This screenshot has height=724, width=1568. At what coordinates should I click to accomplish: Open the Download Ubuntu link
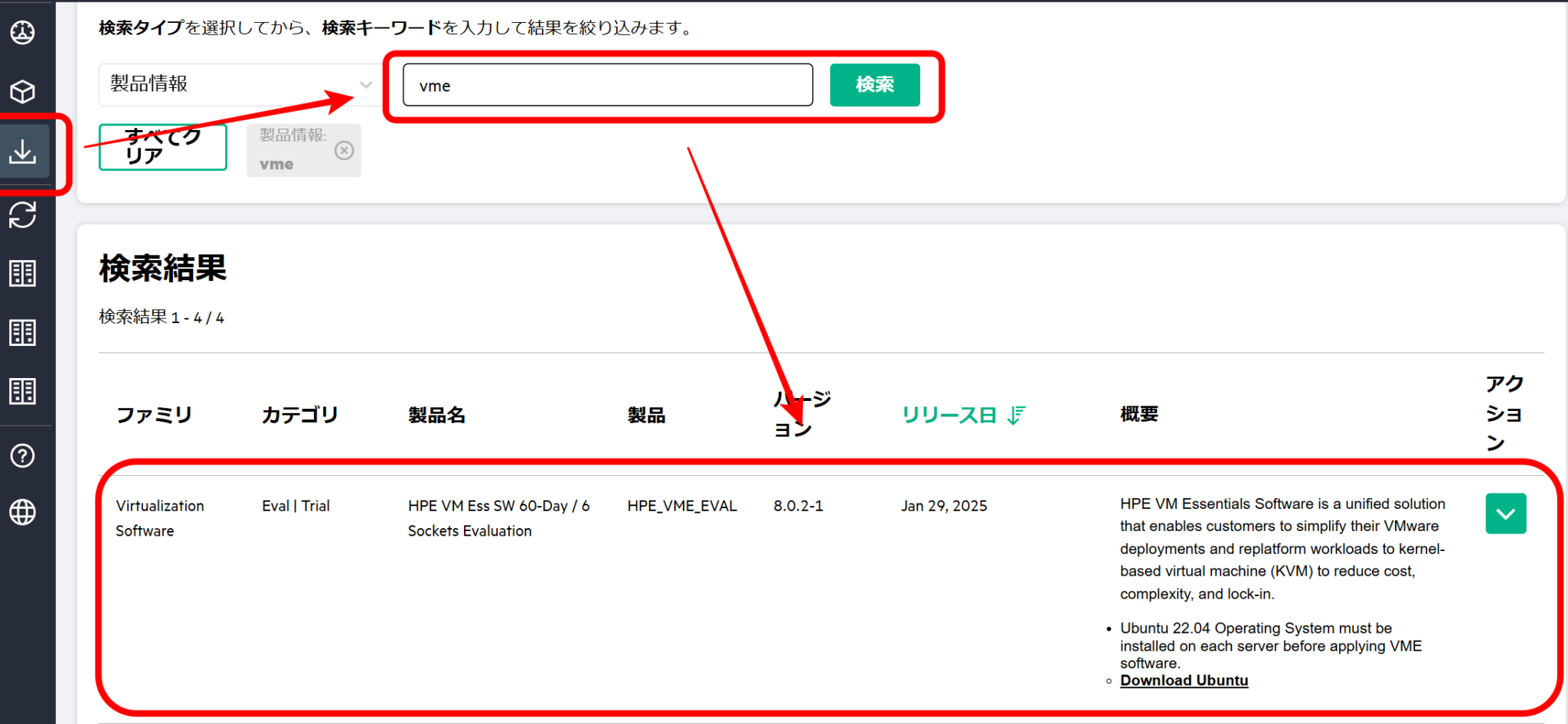[1184, 680]
